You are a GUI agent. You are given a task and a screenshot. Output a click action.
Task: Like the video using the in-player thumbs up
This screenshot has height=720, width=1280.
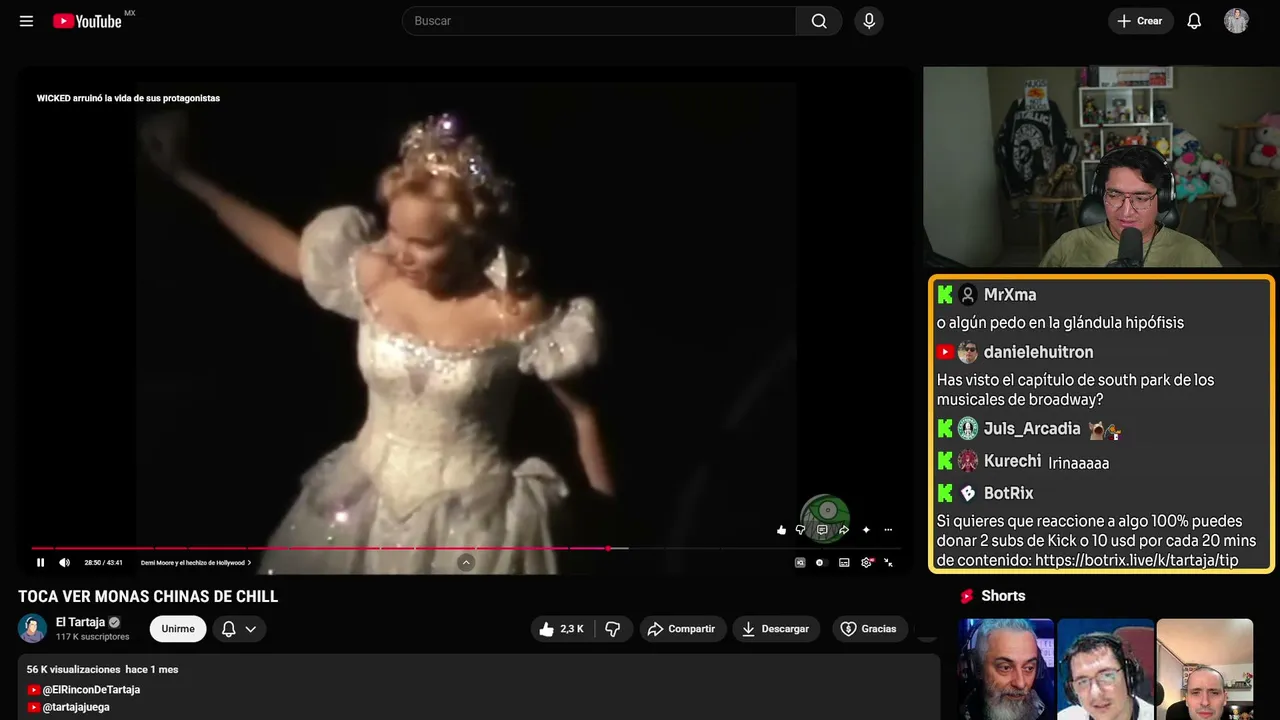click(x=781, y=530)
